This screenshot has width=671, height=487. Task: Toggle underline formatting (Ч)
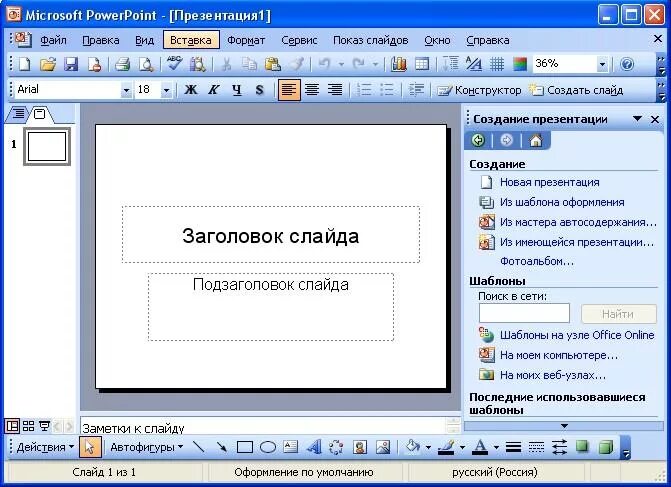coord(237,90)
